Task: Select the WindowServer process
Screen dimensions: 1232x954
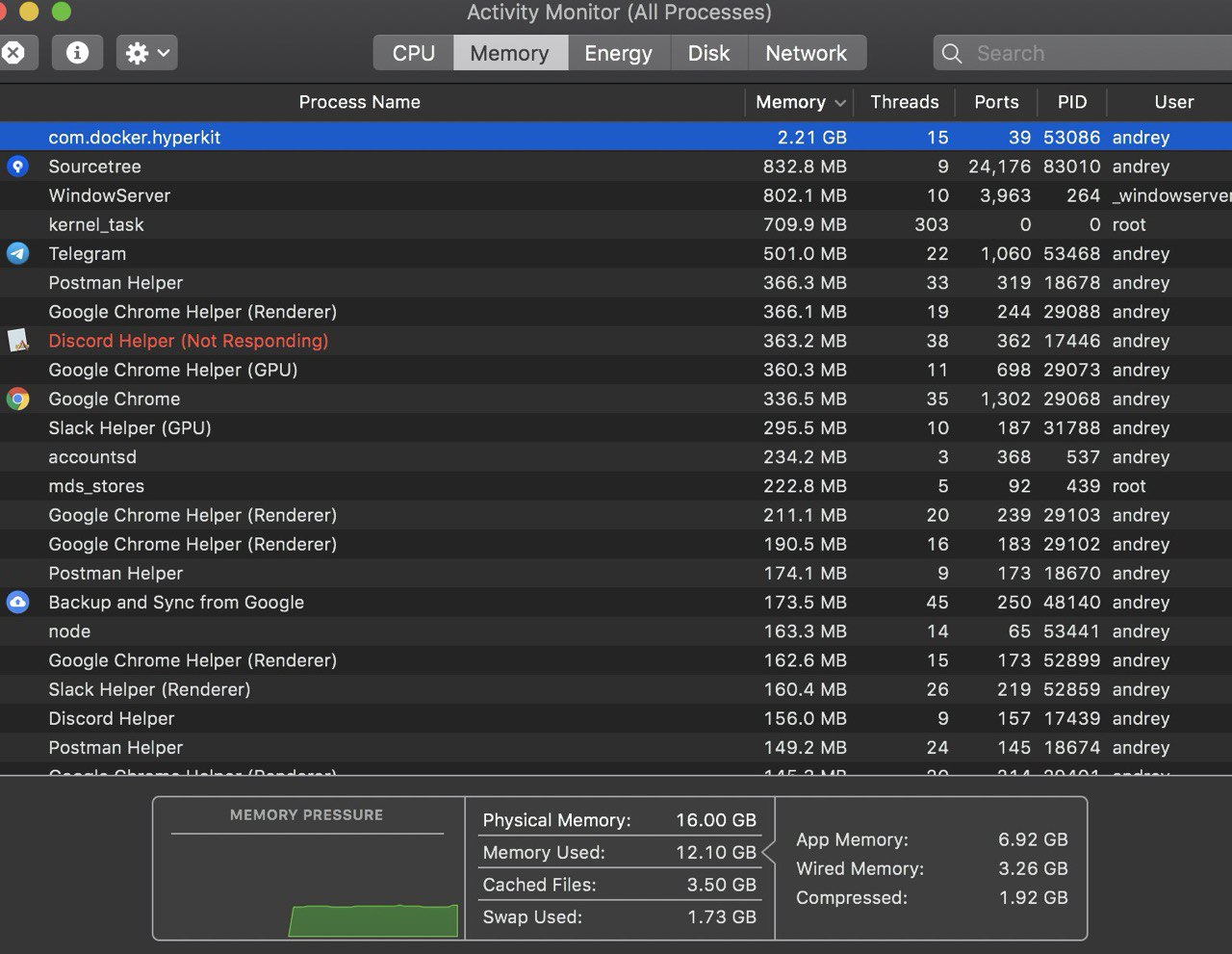Action: point(110,195)
